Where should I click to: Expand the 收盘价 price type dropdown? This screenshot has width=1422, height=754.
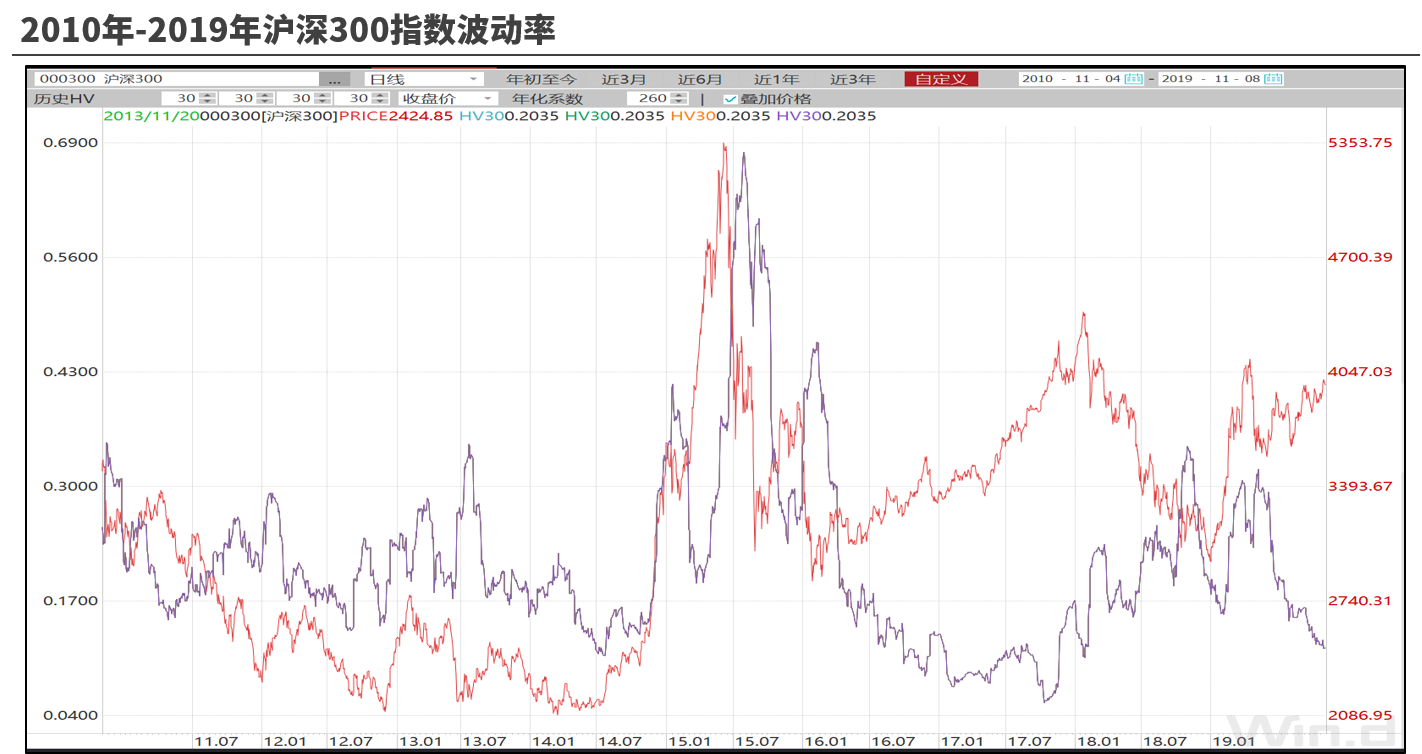pyautogui.click(x=447, y=98)
